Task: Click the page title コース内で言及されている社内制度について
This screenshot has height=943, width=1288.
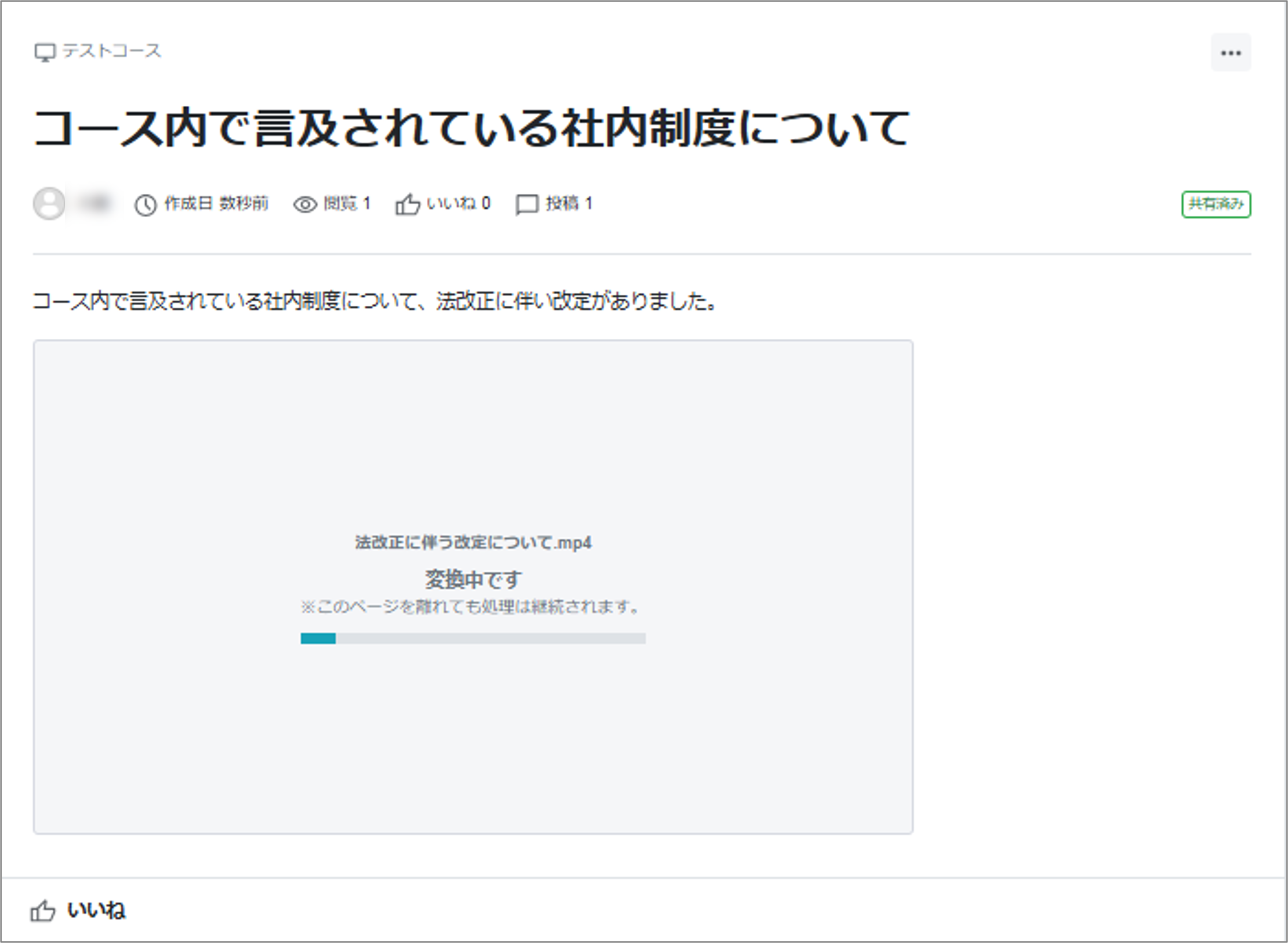Action: 471,128
